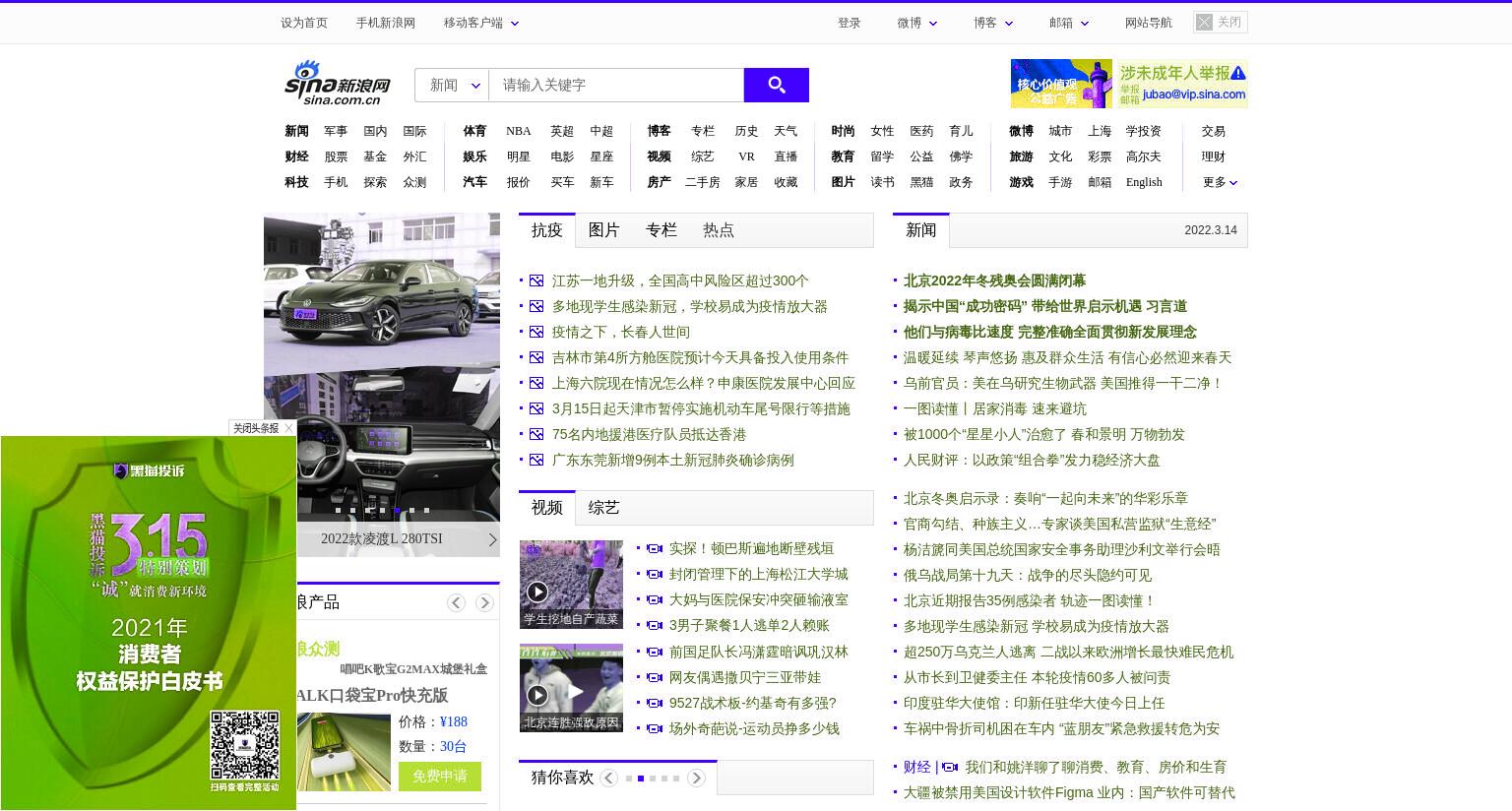
Task: Switch to the 图片 tab
Action: click(604, 230)
